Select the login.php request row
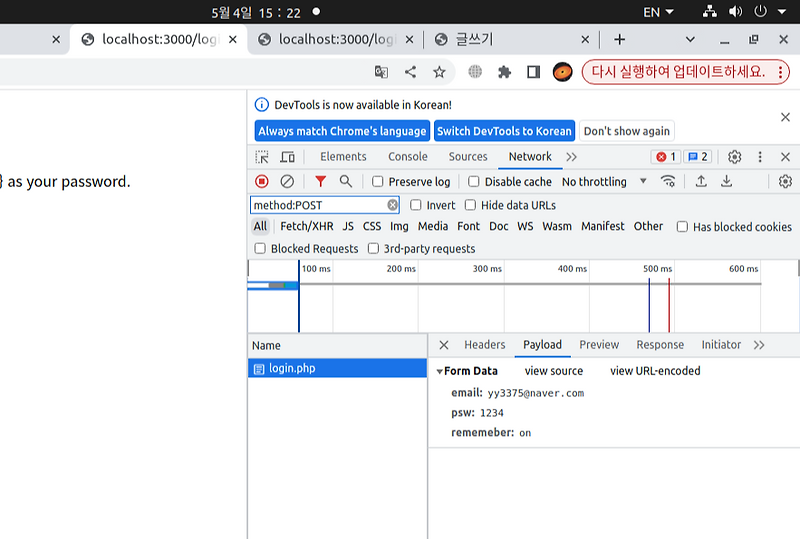 (337, 368)
